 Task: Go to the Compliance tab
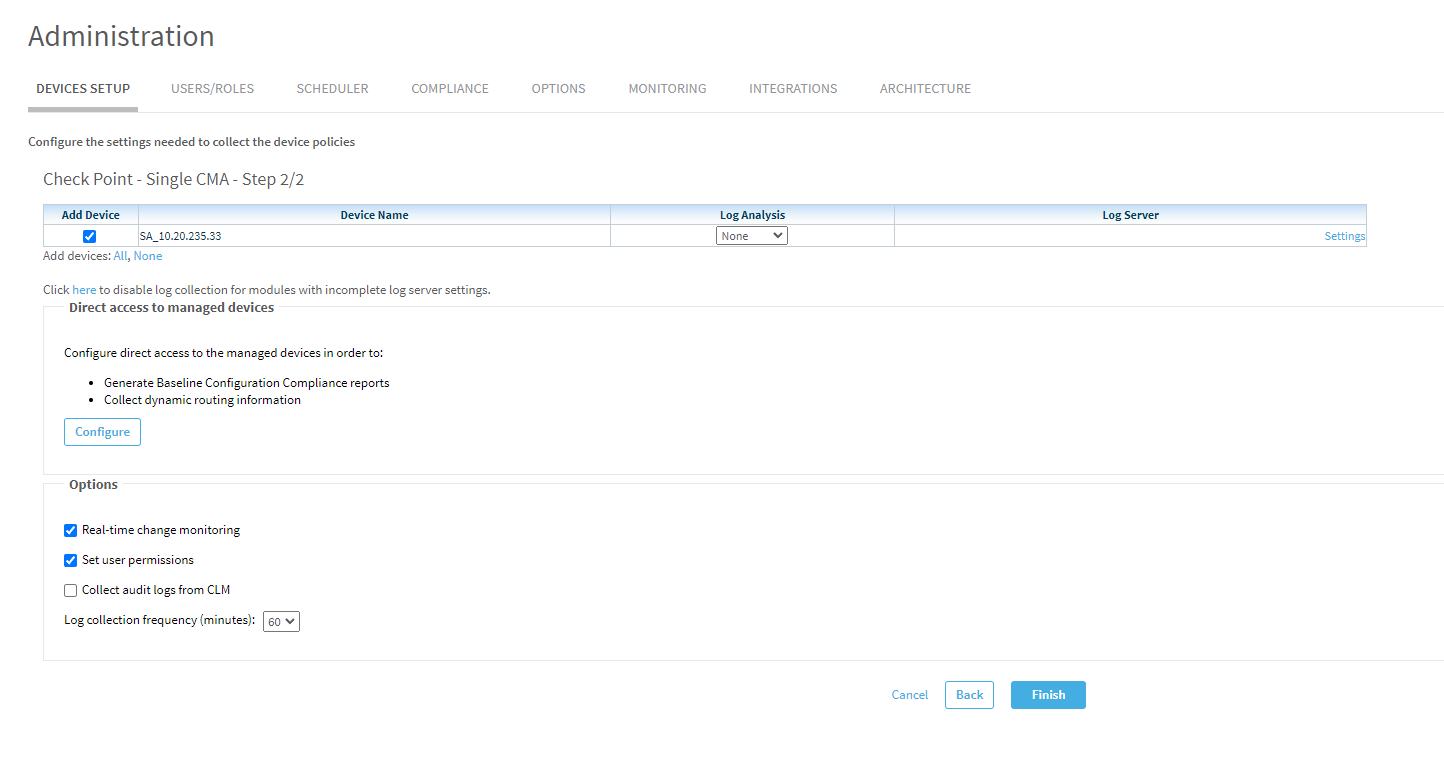[x=450, y=89]
